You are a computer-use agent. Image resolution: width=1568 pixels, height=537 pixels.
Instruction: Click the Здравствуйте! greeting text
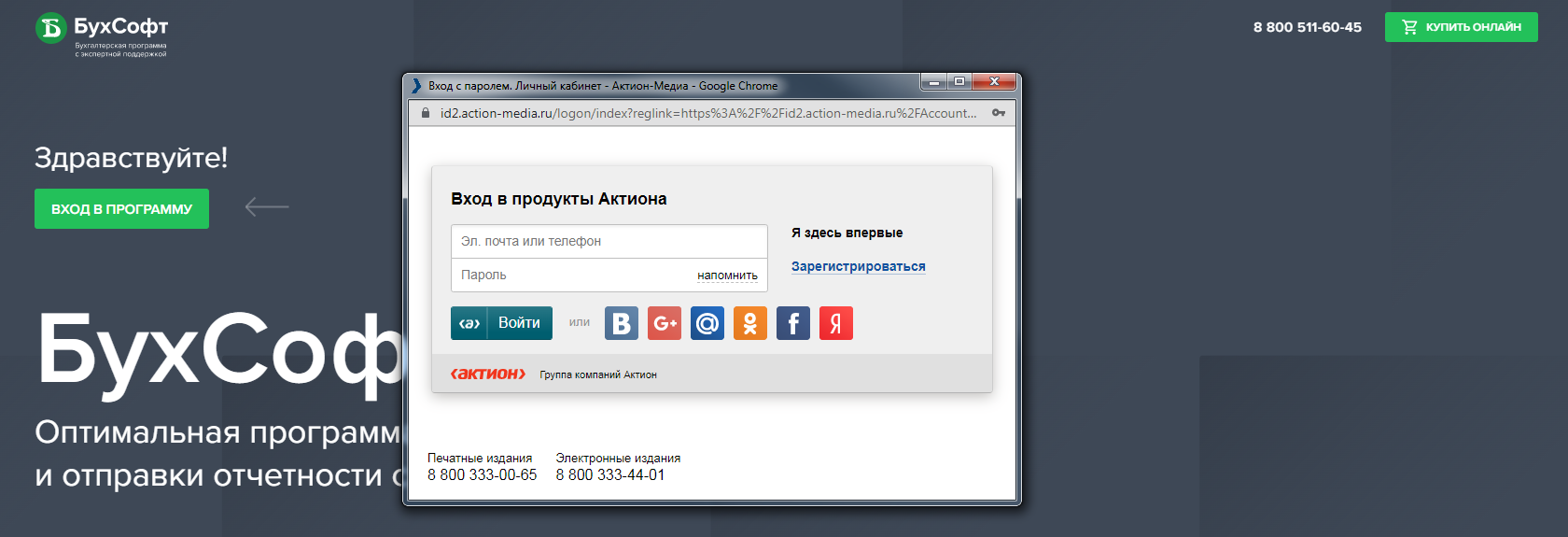(x=132, y=158)
